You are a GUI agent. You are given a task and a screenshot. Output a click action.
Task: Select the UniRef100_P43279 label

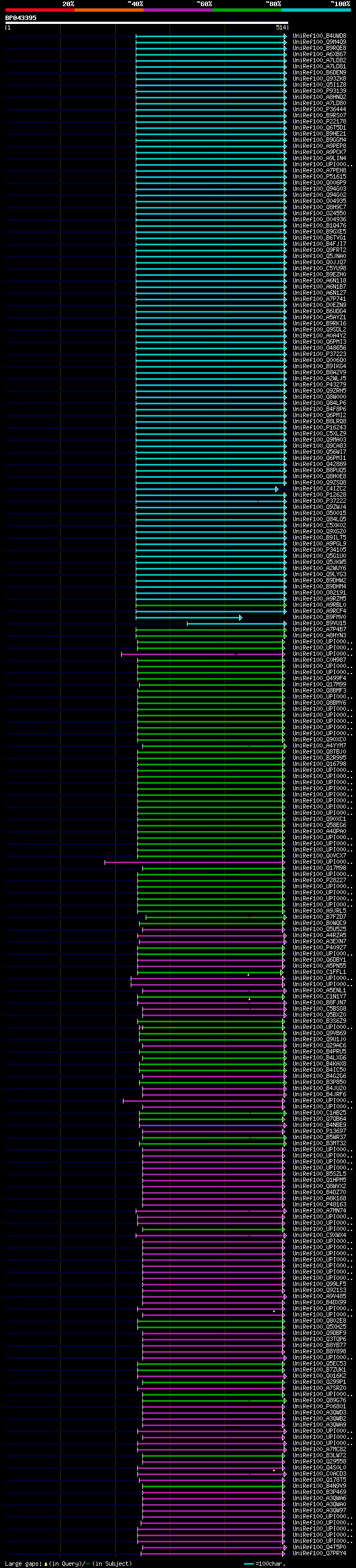[x=319, y=385]
